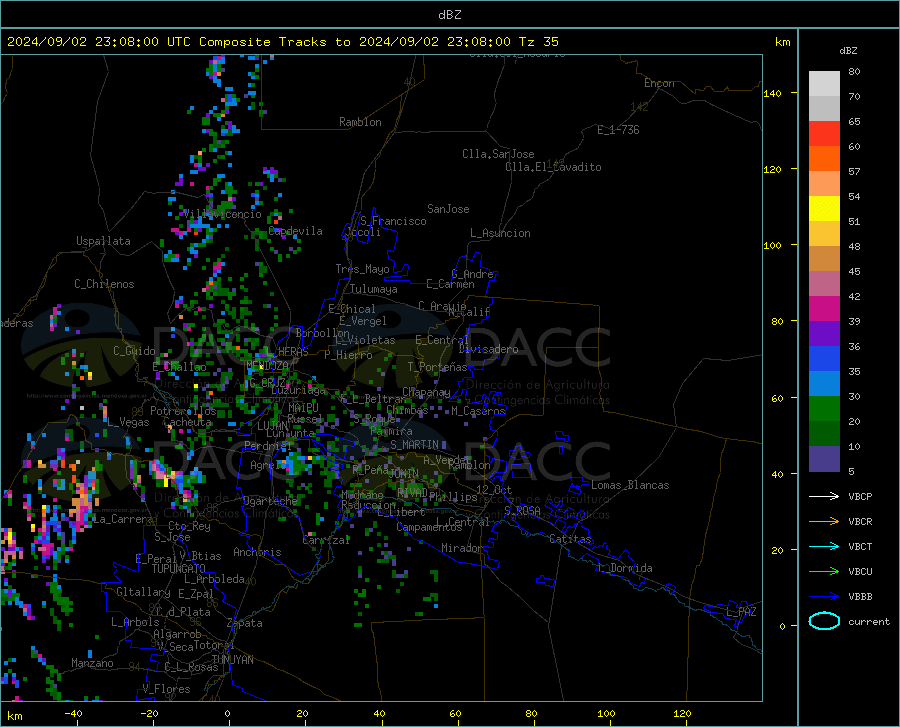900x727 pixels.
Task: Pick the yellow 54–51 dBZ swatch
Action: pos(824,209)
